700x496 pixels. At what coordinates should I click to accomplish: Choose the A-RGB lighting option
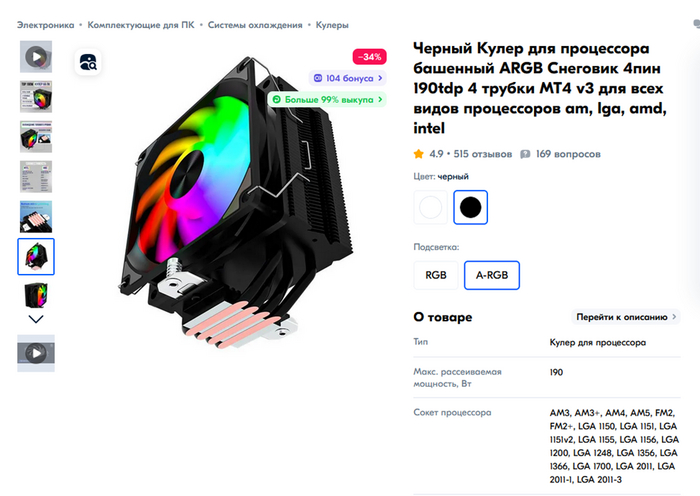pos(492,275)
